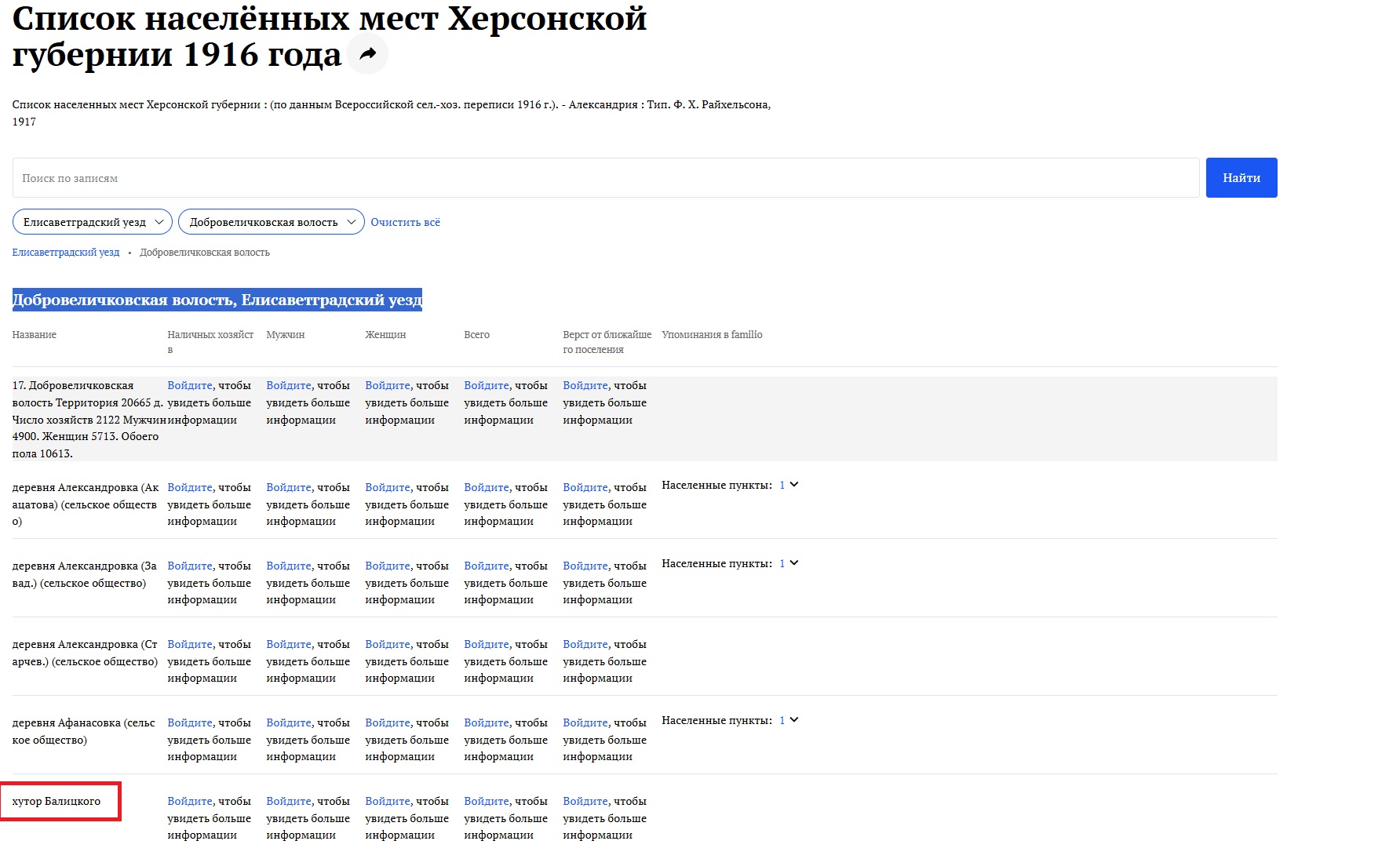Select the деревня Афанасовка row name

(84, 731)
